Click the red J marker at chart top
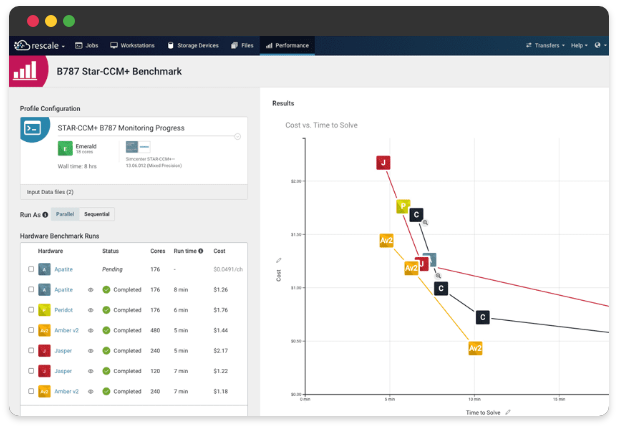The image size is (618, 428). tap(382, 162)
